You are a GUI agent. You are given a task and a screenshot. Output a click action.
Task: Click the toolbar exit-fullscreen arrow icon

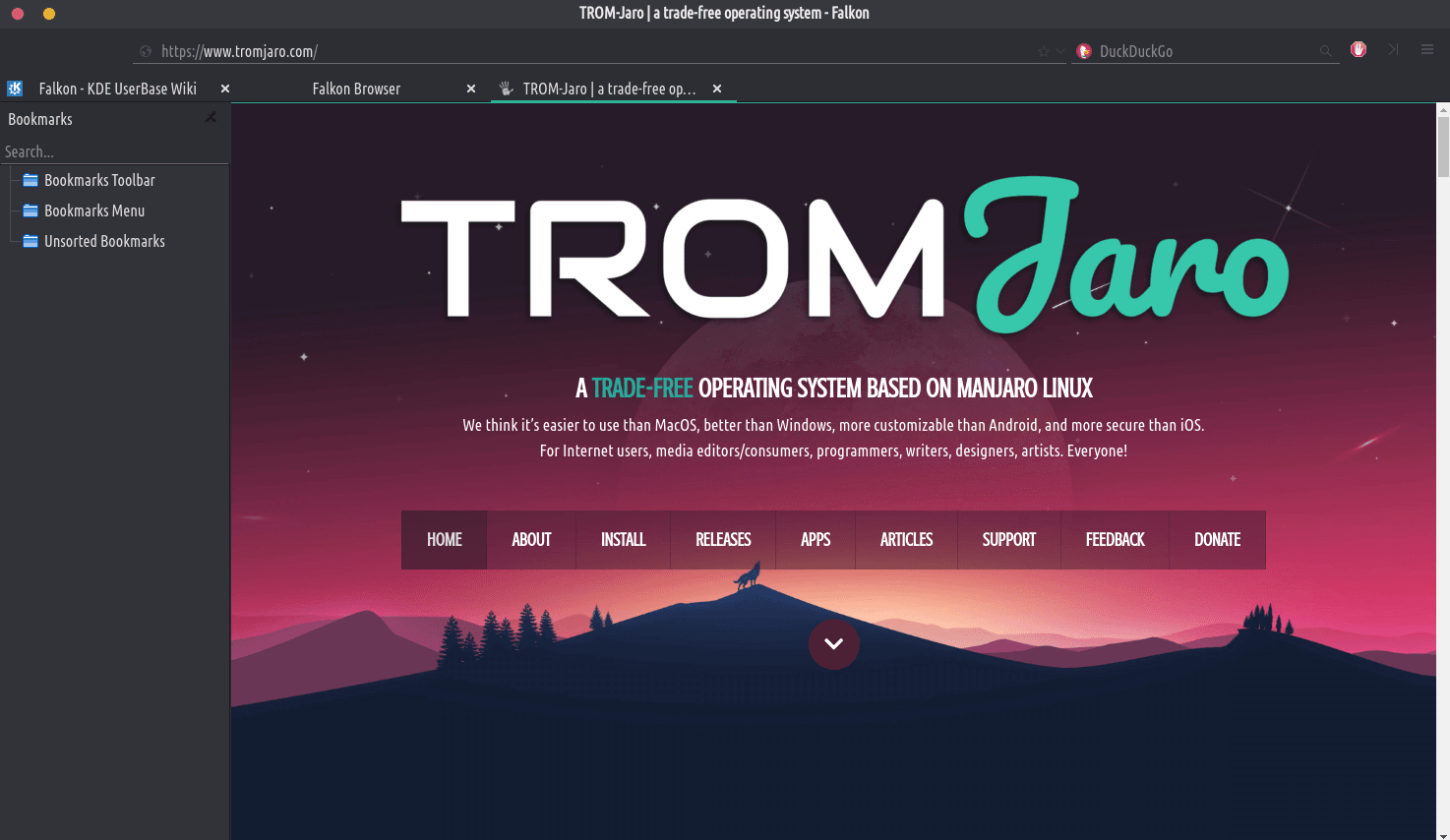(1393, 50)
